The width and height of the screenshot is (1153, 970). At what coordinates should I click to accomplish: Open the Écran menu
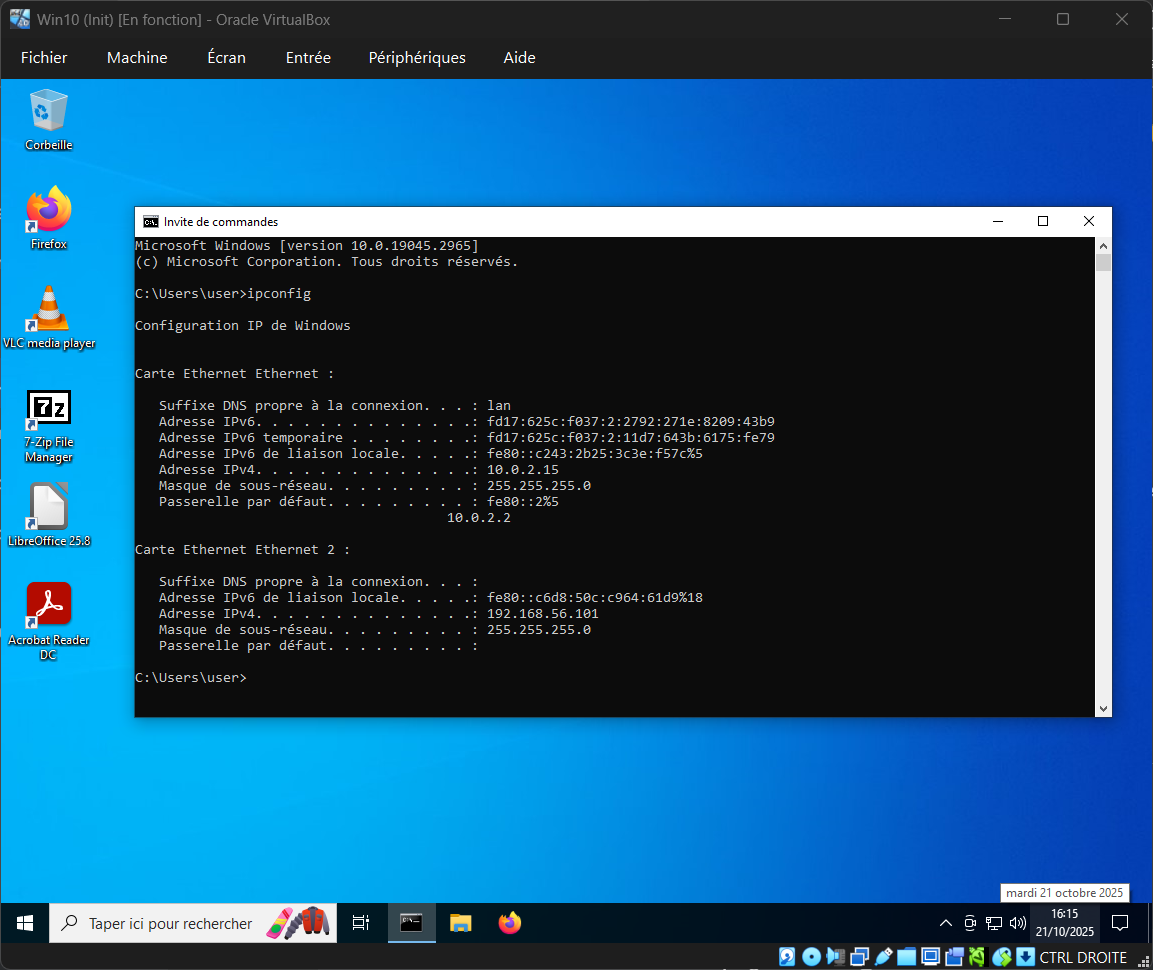[x=226, y=58]
